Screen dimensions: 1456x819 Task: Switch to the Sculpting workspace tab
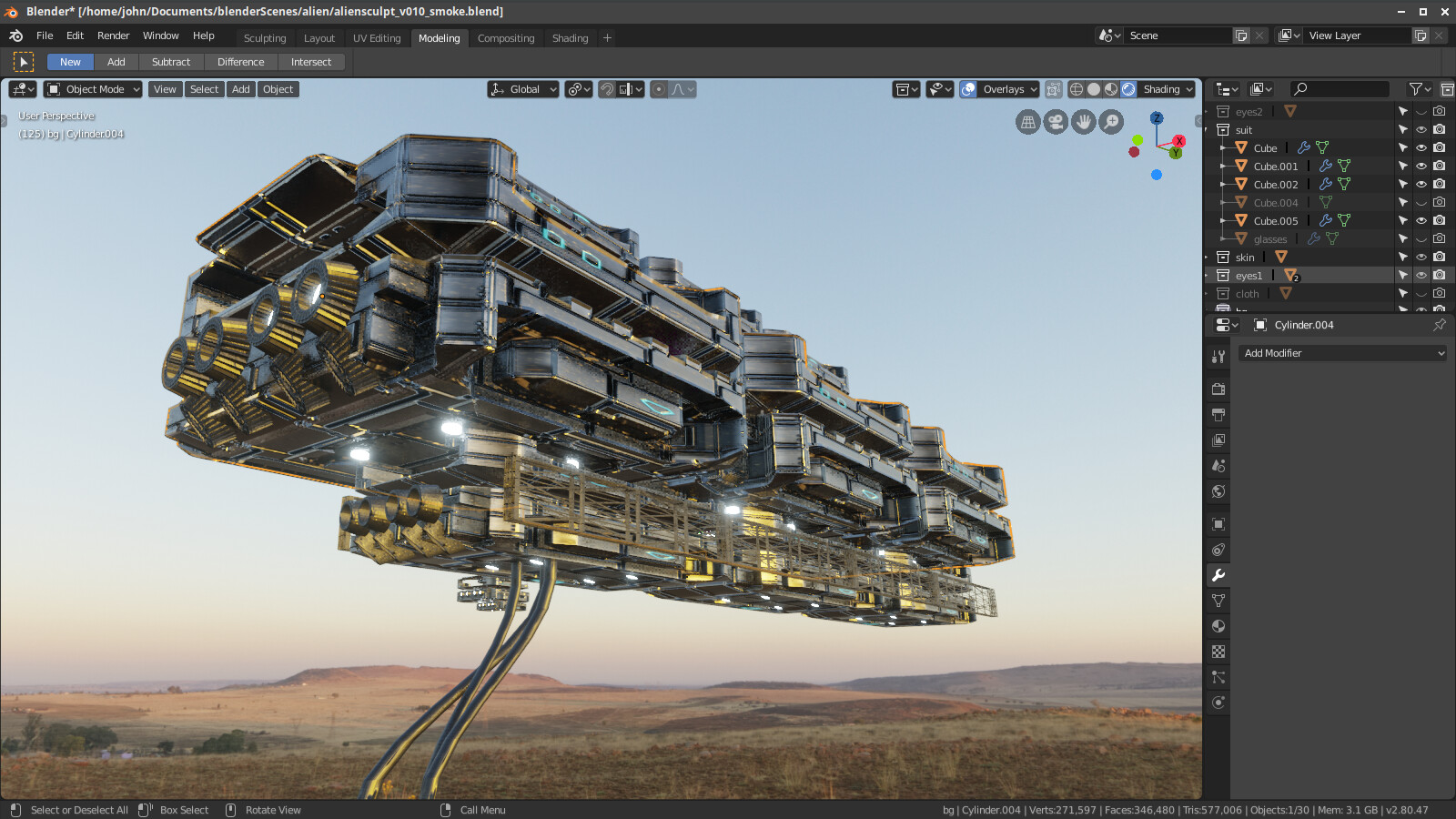tap(265, 38)
